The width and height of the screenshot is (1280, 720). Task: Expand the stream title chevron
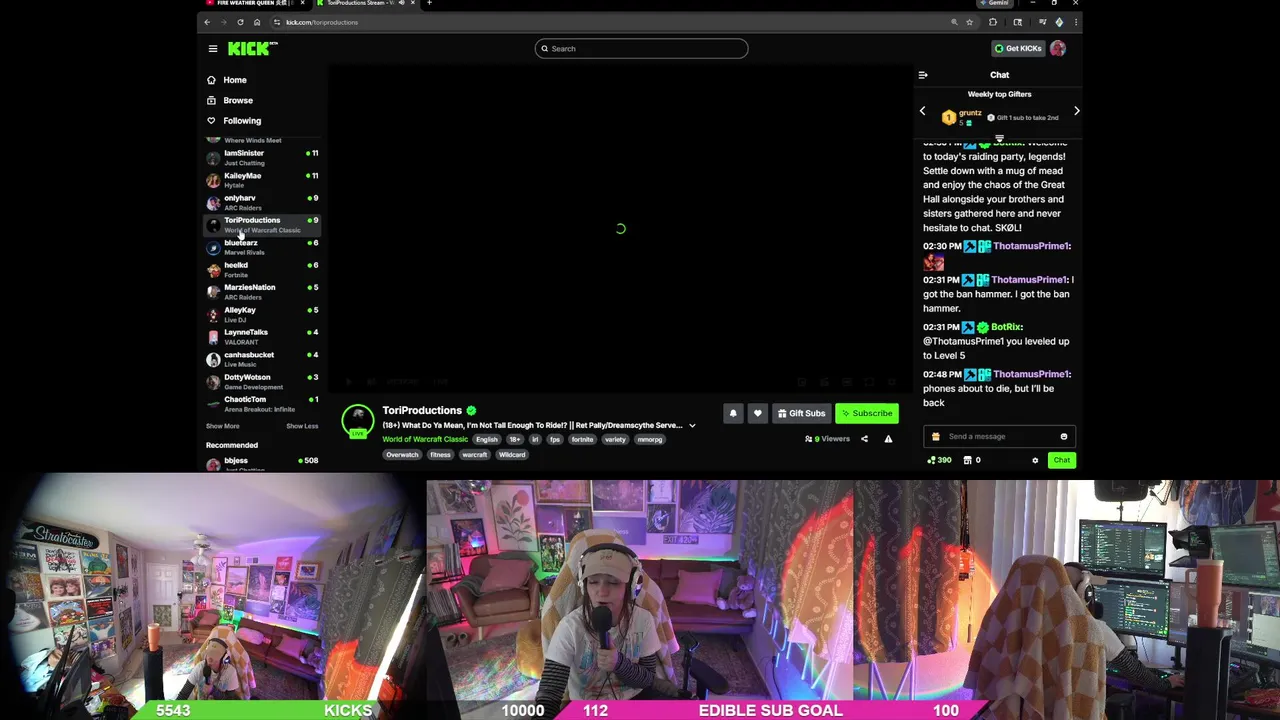click(x=691, y=426)
